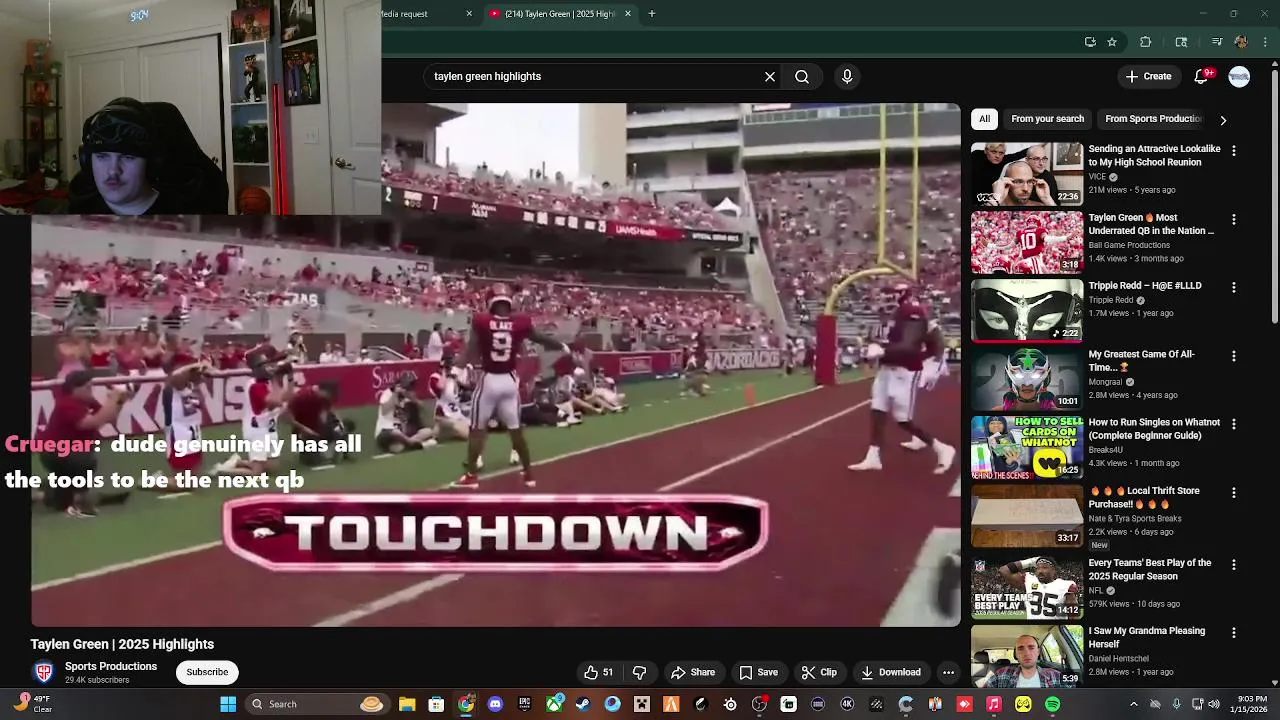
Task: Open the Chrome media controls icon
Action: click(1217, 42)
